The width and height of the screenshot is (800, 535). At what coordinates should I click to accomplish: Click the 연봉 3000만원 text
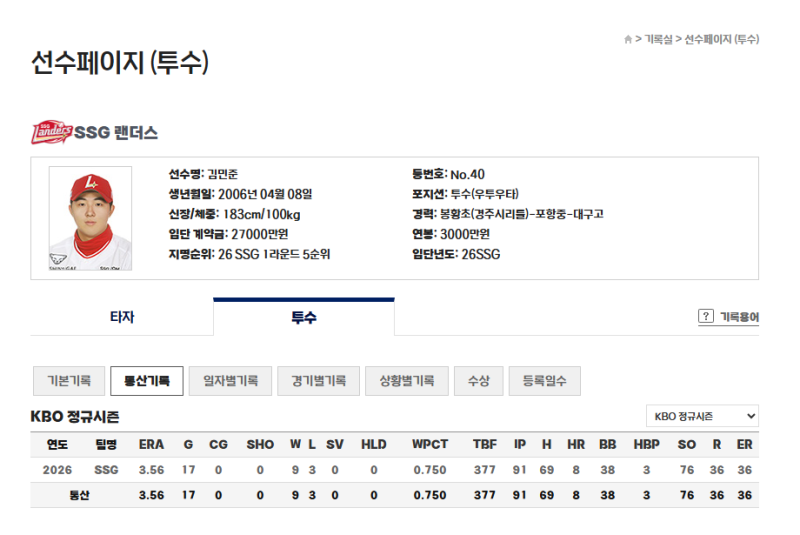coord(451,234)
